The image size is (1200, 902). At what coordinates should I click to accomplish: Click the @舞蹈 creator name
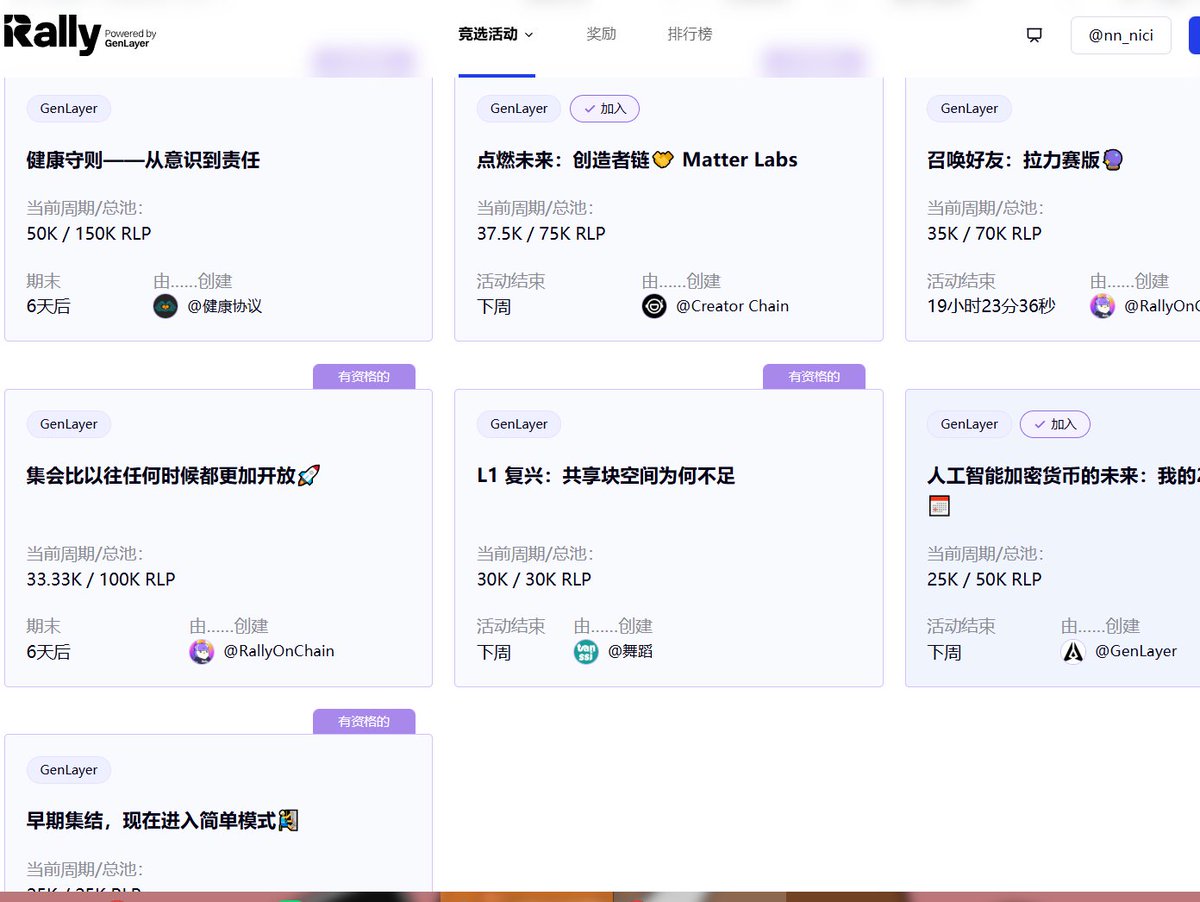630,651
